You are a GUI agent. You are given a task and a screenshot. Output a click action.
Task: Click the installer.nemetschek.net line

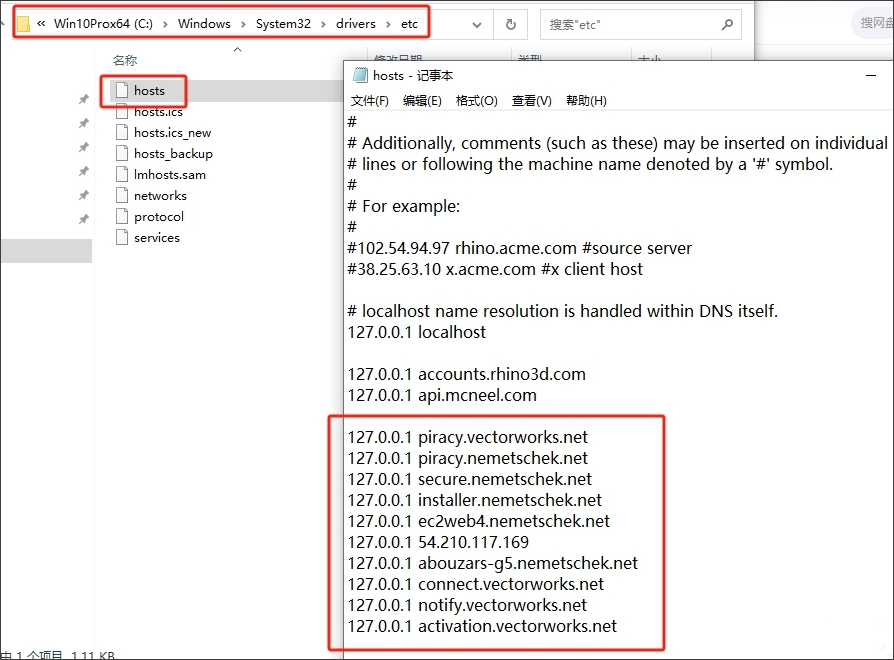(475, 500)
